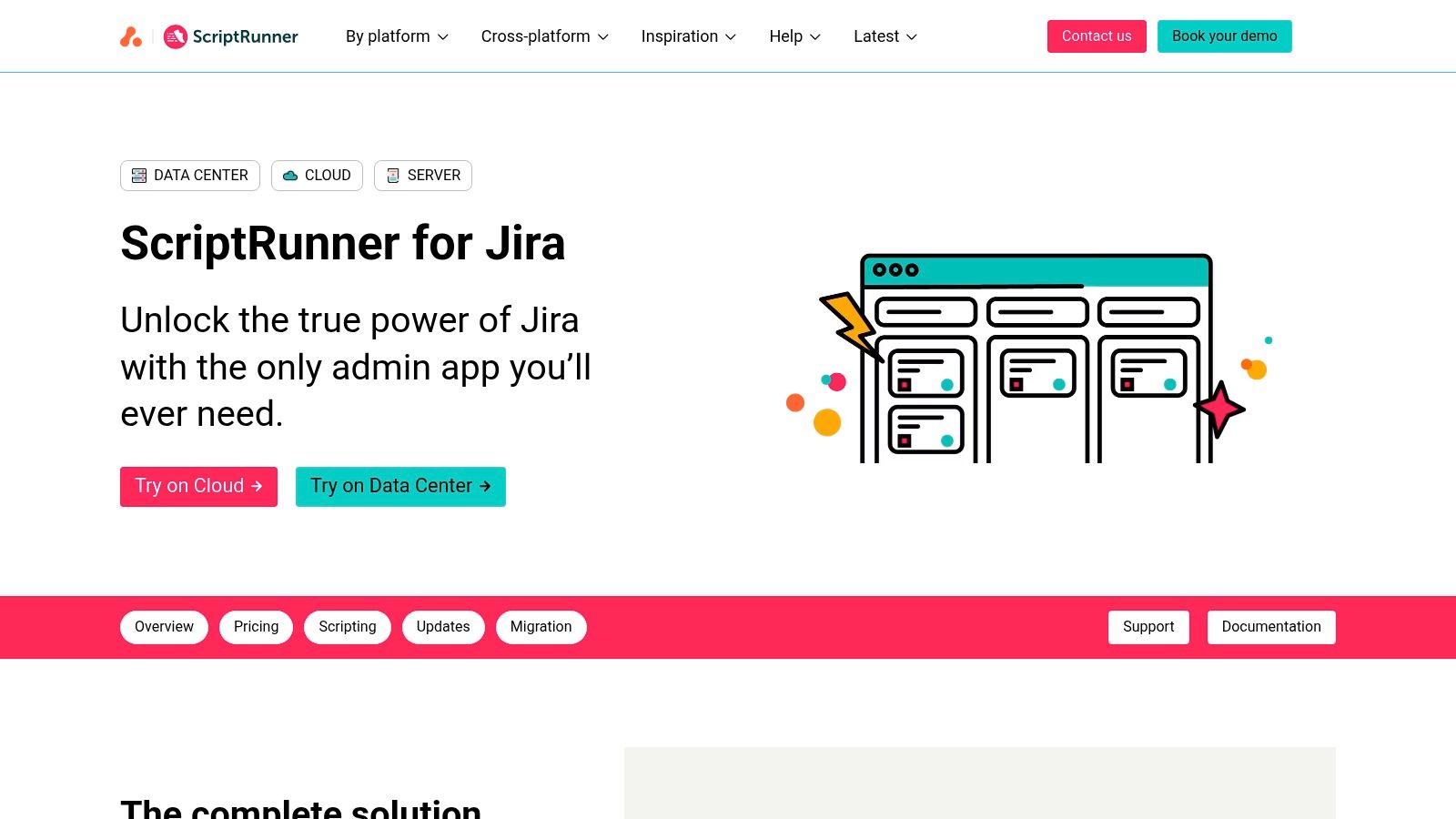
Task: Select the ScriptRunner logo
Action: pos(230,36)
